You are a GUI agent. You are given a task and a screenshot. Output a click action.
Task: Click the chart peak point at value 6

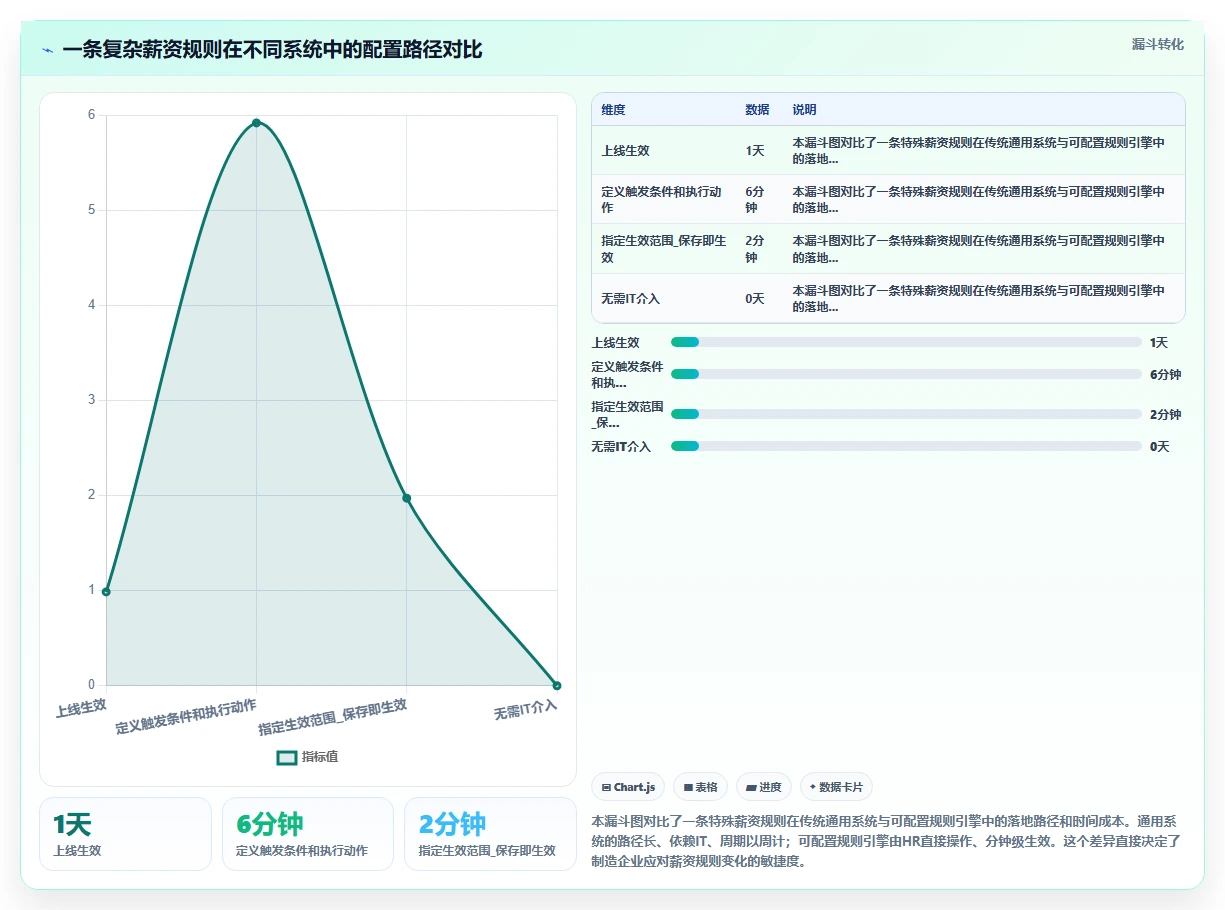256,122
